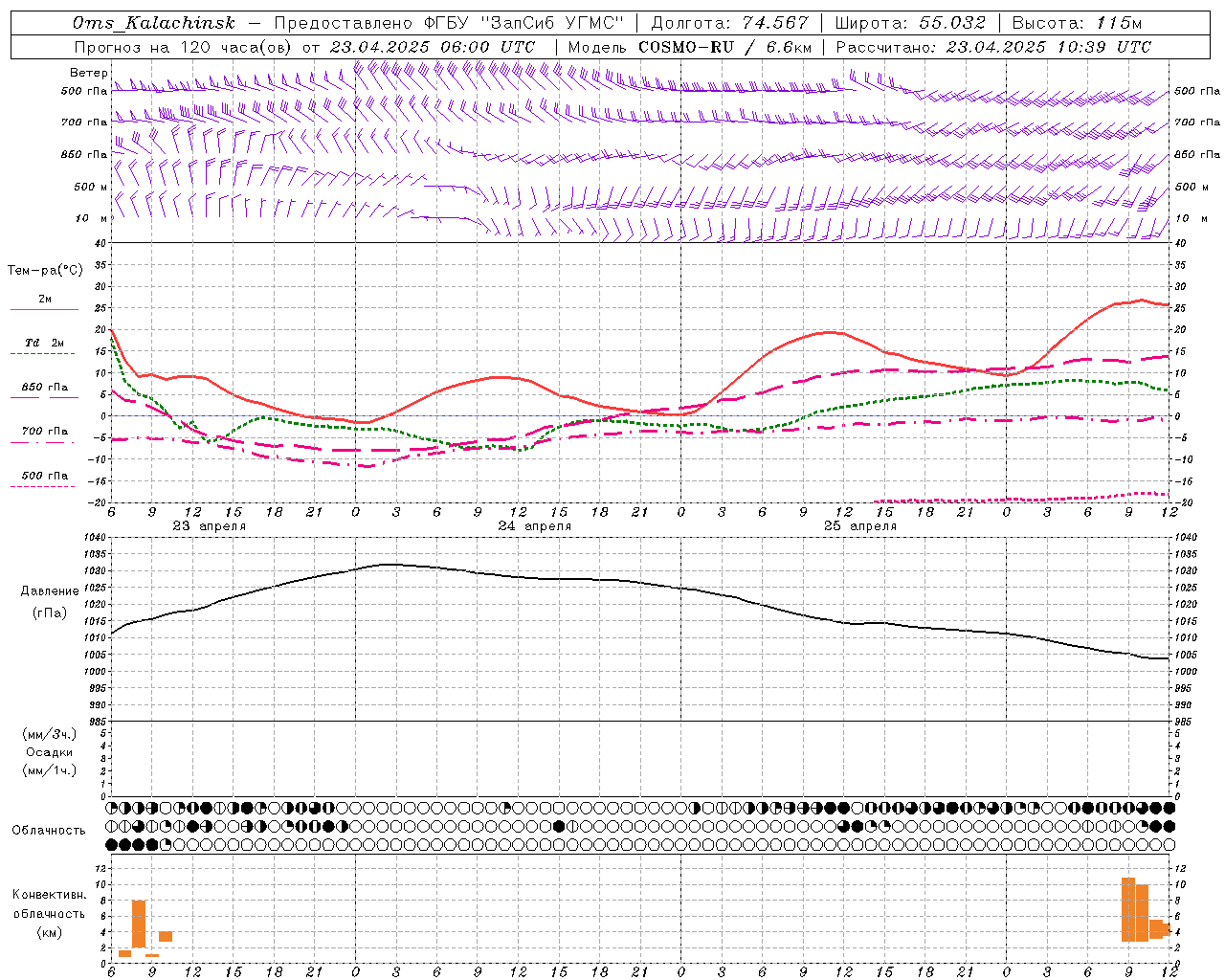
Task: Click the right-side "700 гПа" wind level label
Action: [1197, 122]
